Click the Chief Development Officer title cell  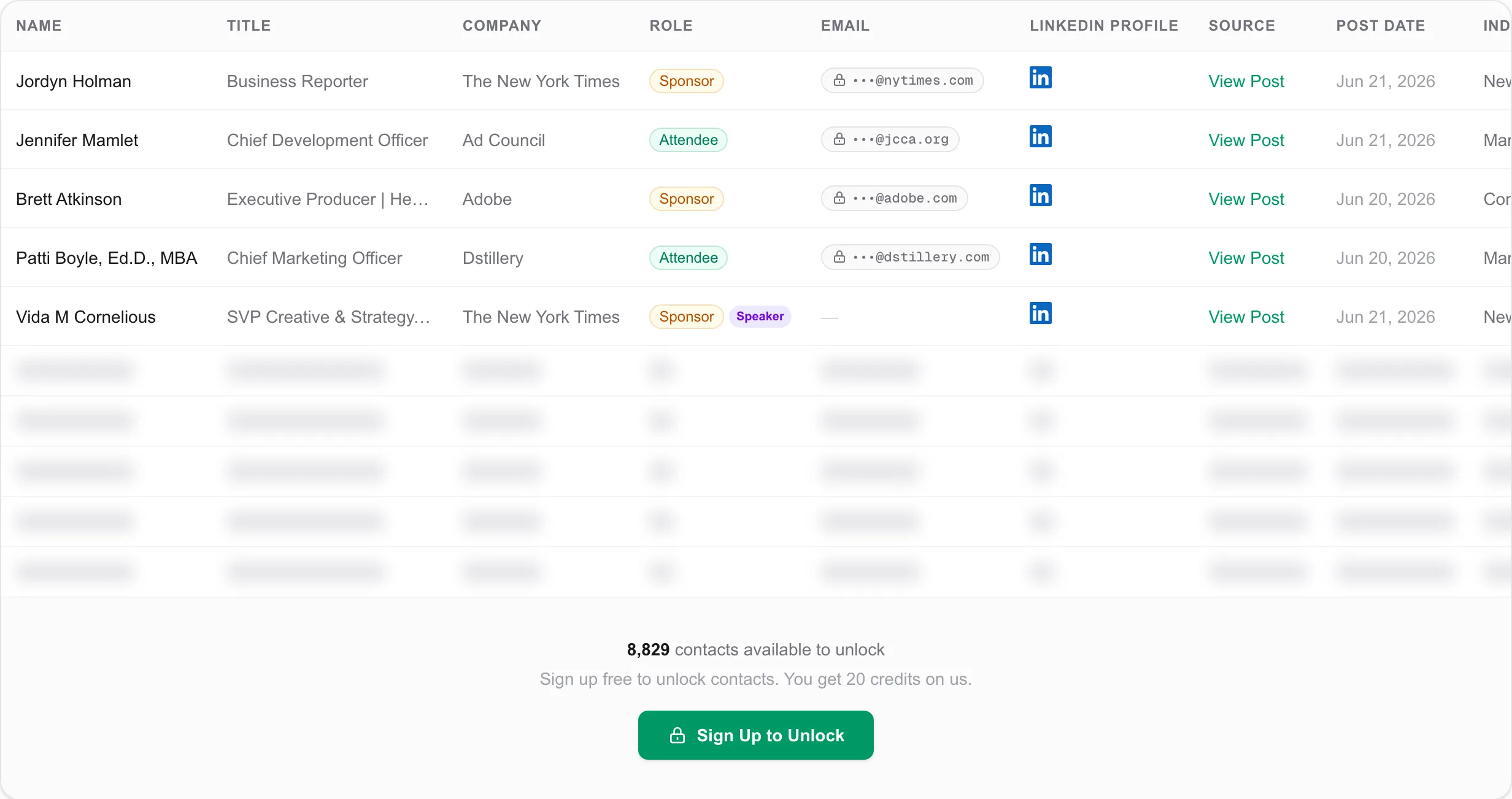tap(327, 140)
